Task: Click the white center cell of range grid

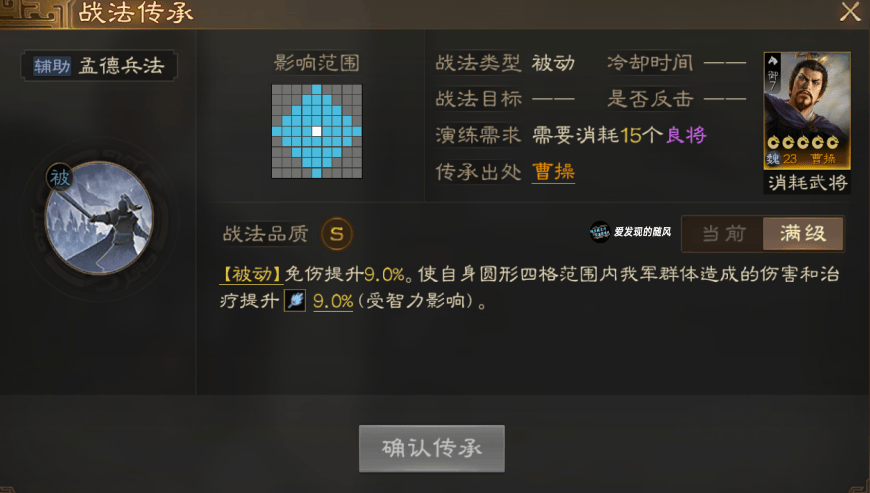Action: [x=316, y=131]
